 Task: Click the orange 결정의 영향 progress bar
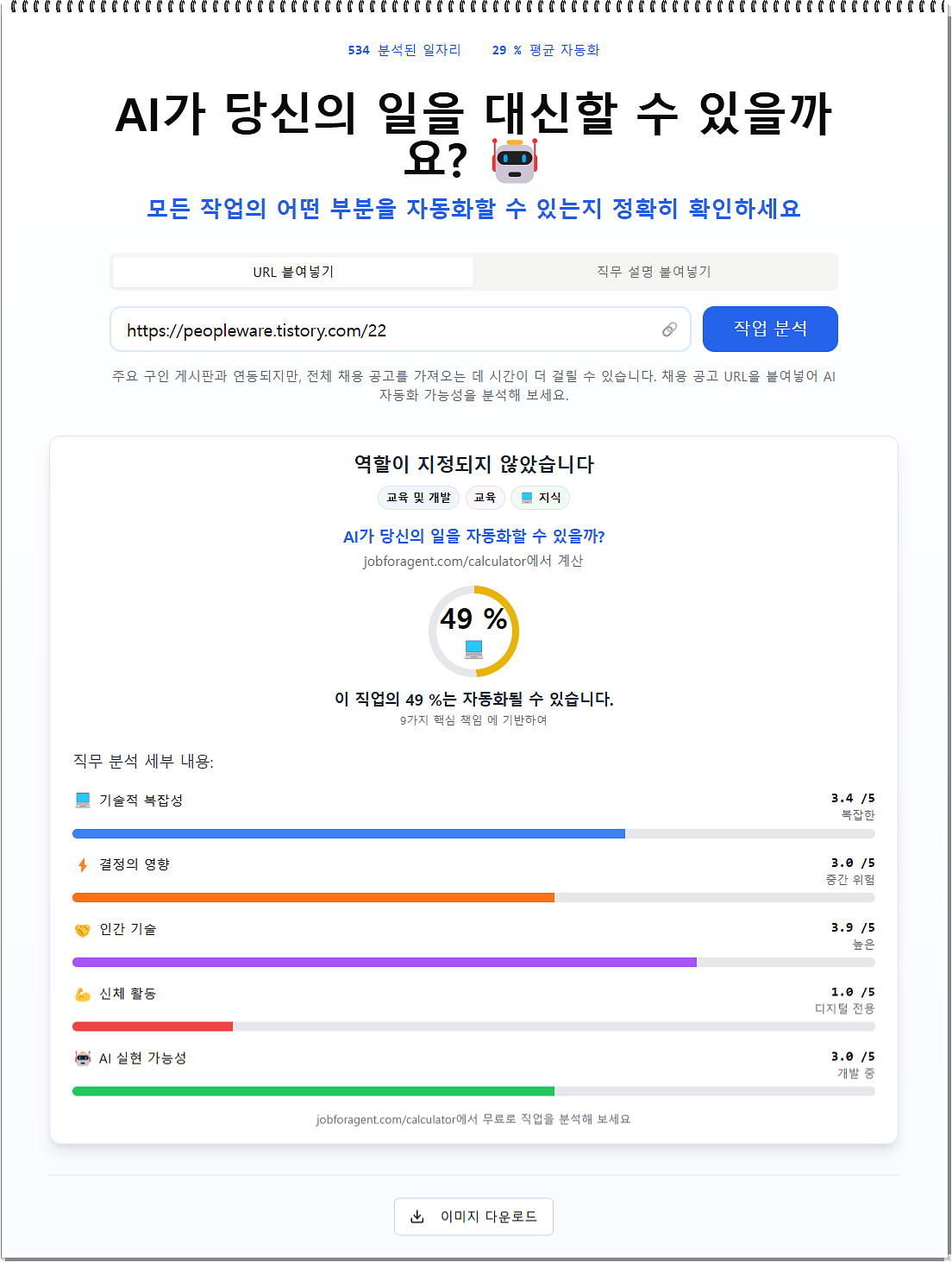[x=314, y=897]
